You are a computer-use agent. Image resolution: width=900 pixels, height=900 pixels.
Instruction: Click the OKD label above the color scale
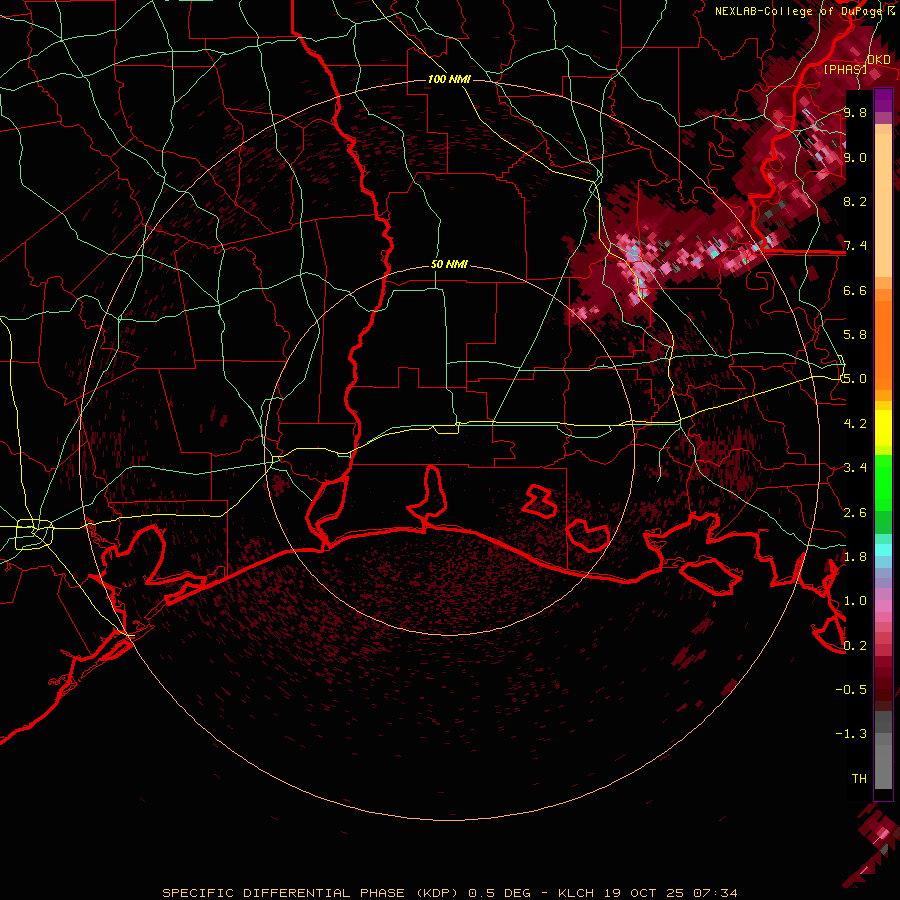(879, 60)
